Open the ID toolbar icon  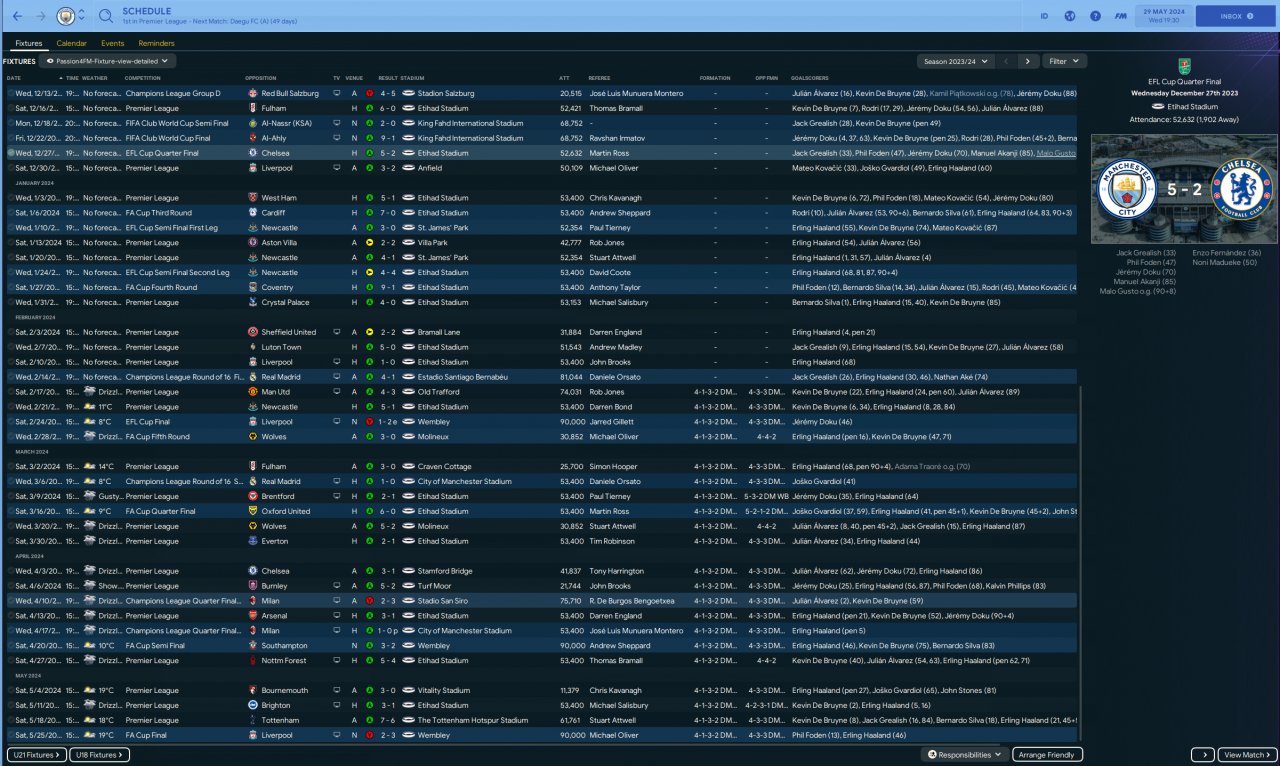coord(1044,16)
